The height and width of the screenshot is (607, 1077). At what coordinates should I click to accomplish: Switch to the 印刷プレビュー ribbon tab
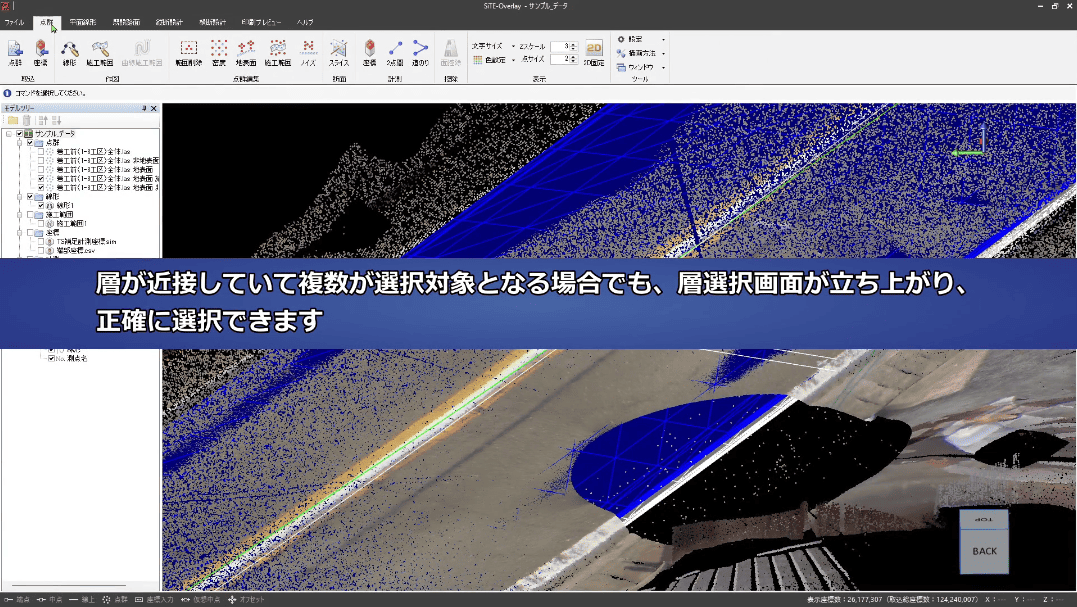[261, 23]
